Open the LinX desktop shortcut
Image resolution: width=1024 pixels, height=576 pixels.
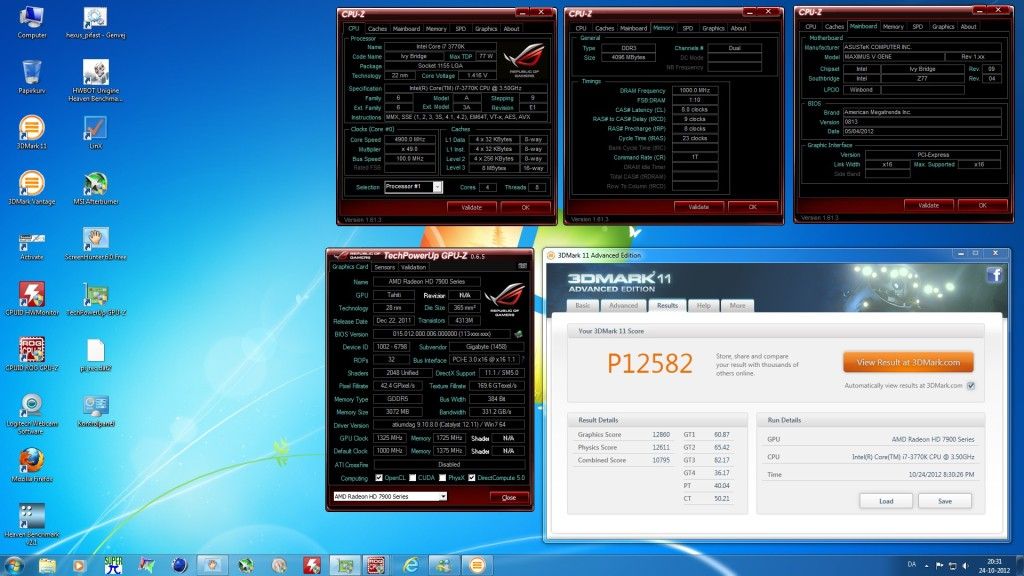(x=95, y=133)
